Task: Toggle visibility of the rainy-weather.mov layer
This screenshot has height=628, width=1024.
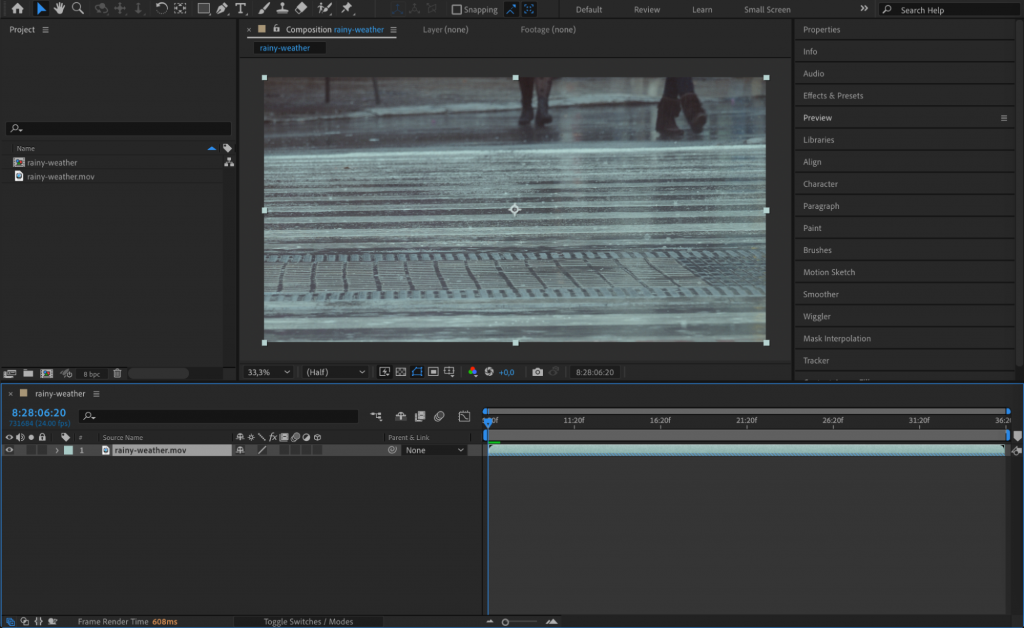Action: [9, 449]
